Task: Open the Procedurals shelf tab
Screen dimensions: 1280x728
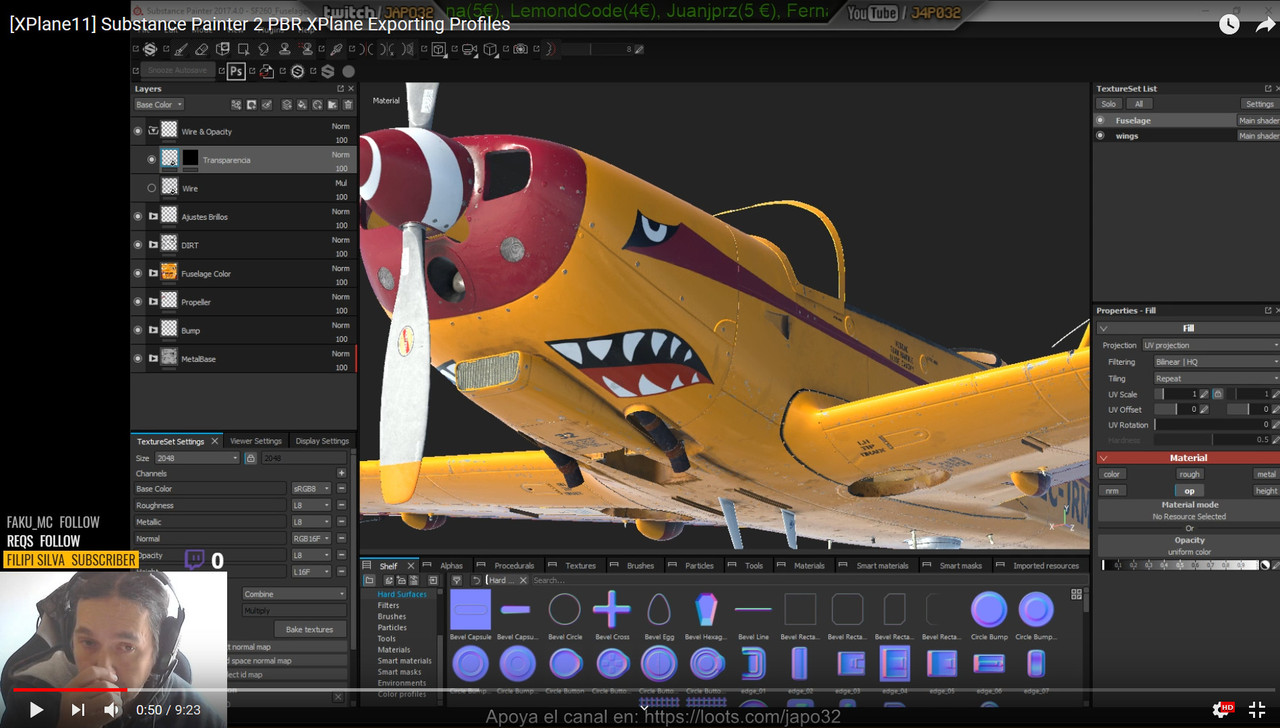Action: pos(514,566)
